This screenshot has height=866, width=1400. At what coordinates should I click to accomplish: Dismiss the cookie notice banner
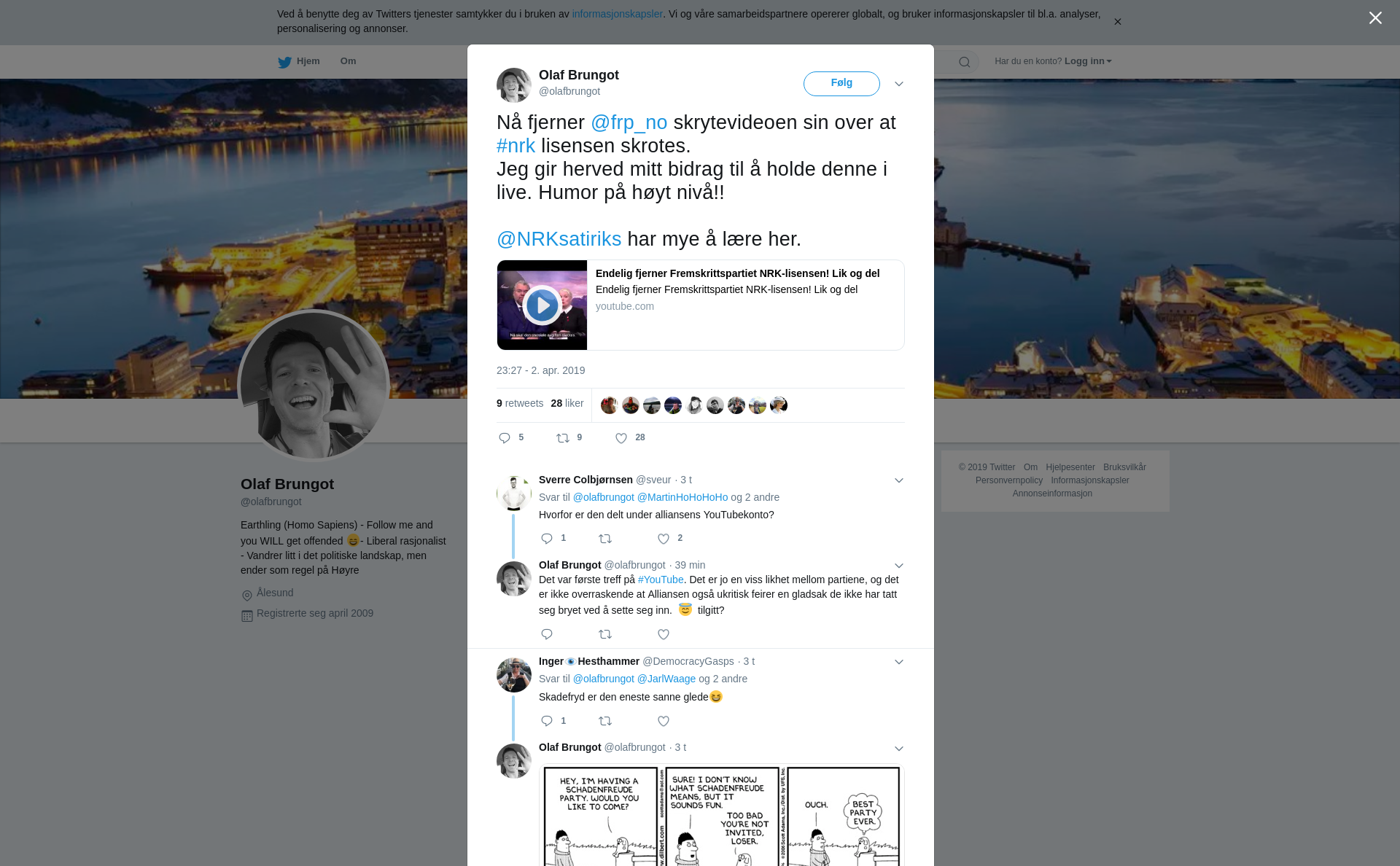[1117, 22]
